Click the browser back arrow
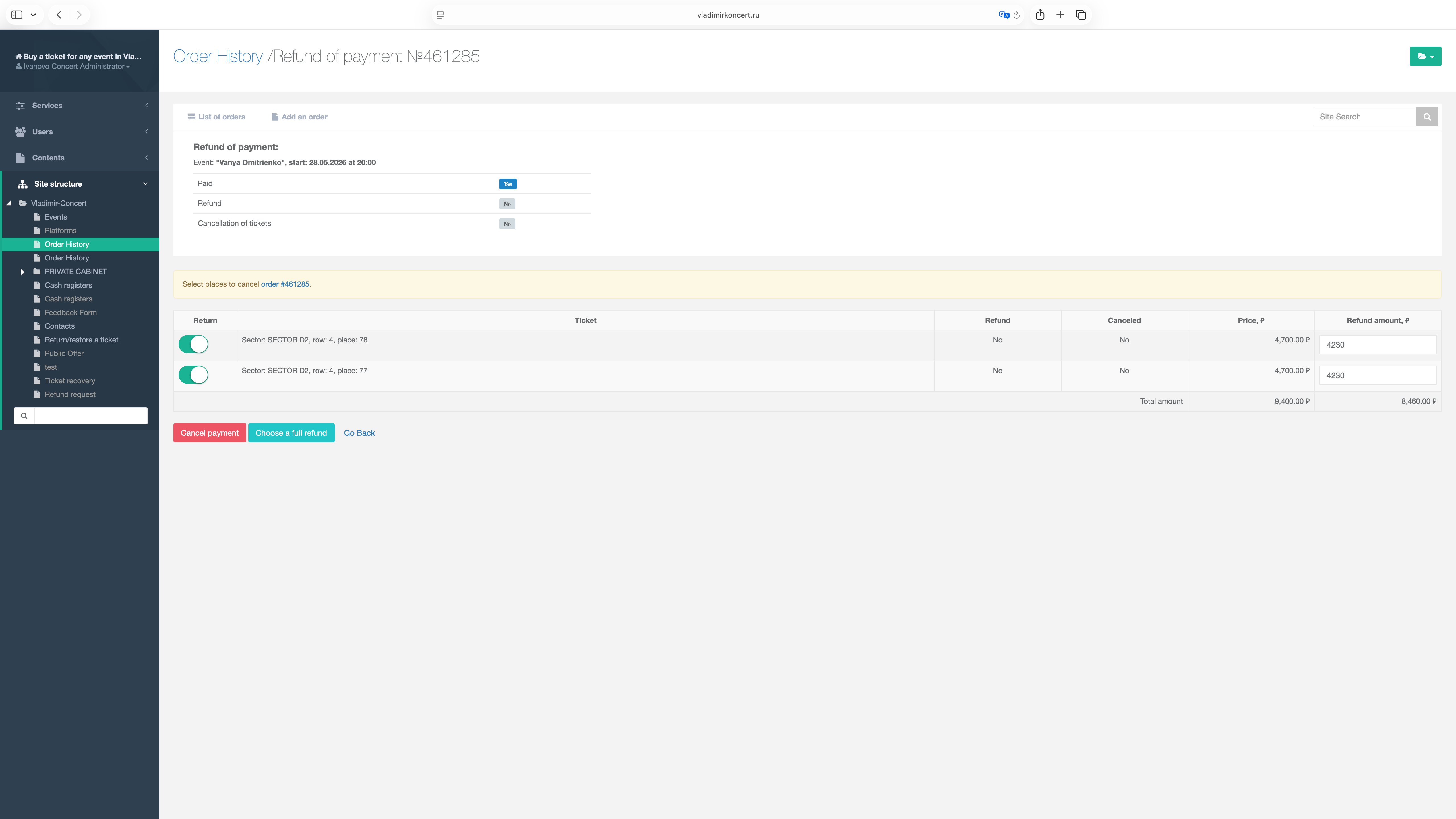This screenshot has width=1456, height=819. tap(59, 15)
